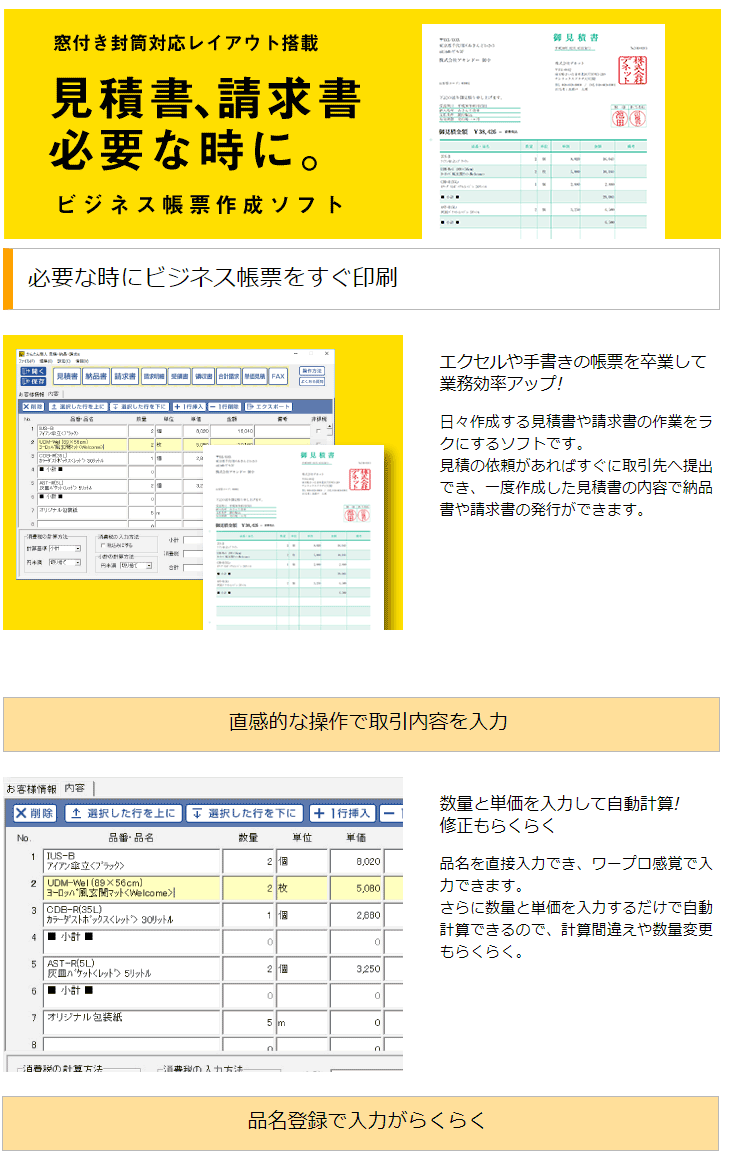Image resolution: width=730 pixels, height=1160 pixels.
Task: Switch to 内容 tab in enlarged table screenshot
Action: pyautogui.click(x=75, y=788)
